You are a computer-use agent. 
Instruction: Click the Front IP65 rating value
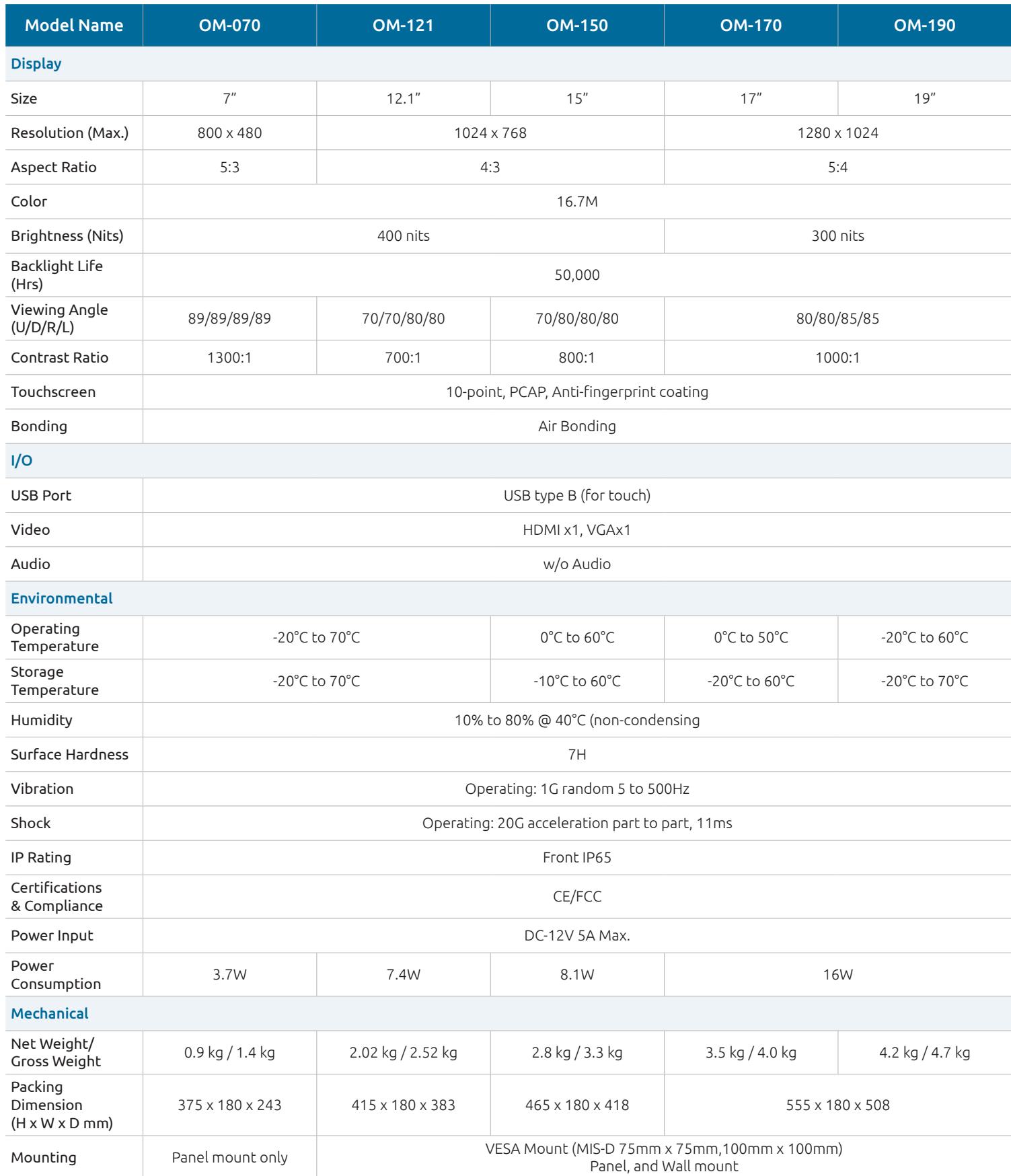tap(577, 858)
